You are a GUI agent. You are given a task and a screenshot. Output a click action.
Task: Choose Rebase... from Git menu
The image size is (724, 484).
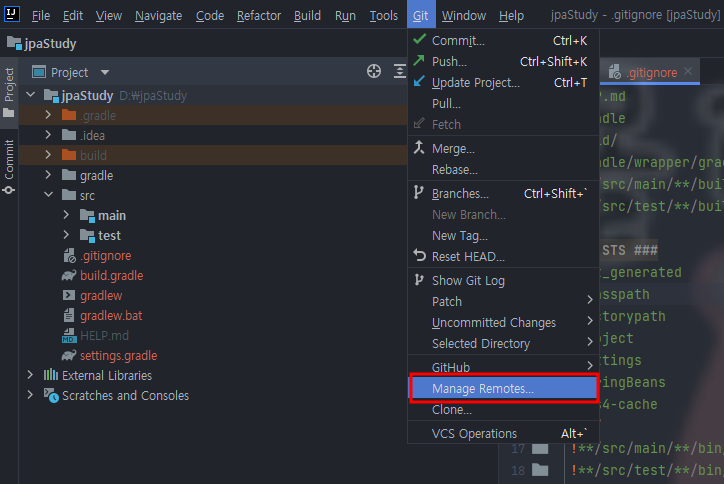tap(503, 169)
